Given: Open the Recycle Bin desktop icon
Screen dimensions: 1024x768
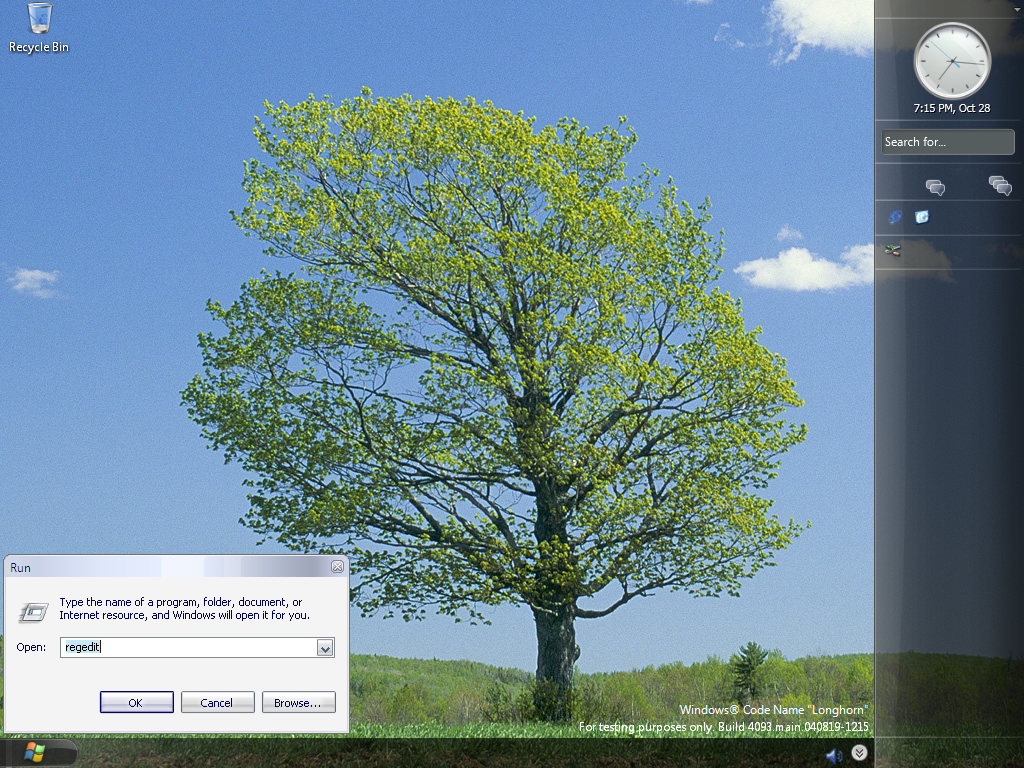Looking at the screenshot, I should 39,27.
